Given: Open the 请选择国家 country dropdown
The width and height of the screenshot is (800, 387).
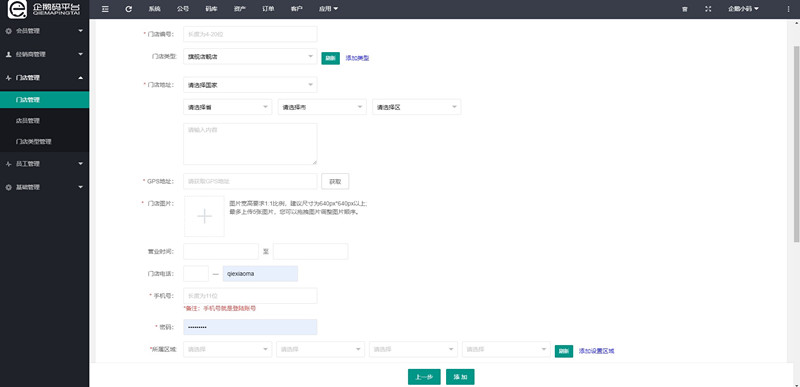Looking at the screenshot, I should click(250, 85).
